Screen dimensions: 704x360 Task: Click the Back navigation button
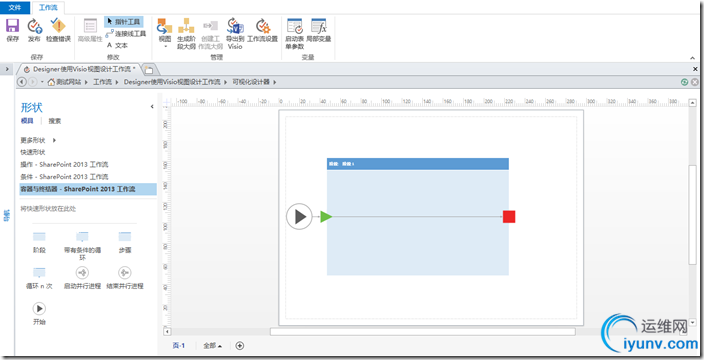click(21, 82)
